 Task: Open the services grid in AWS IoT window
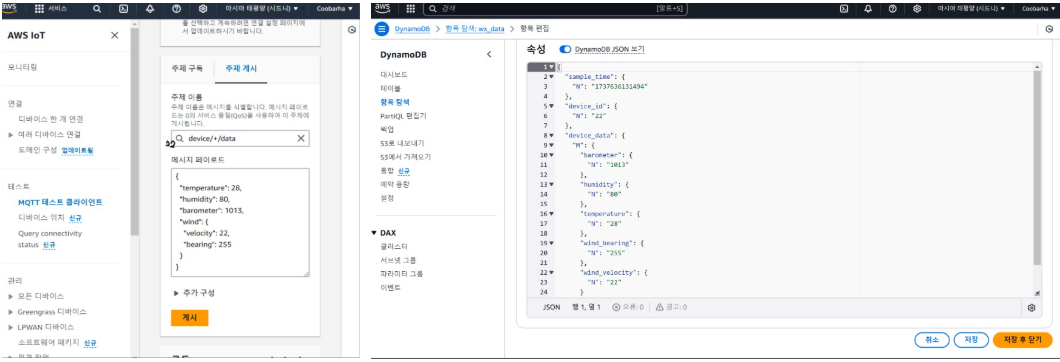tap(39, 9)
